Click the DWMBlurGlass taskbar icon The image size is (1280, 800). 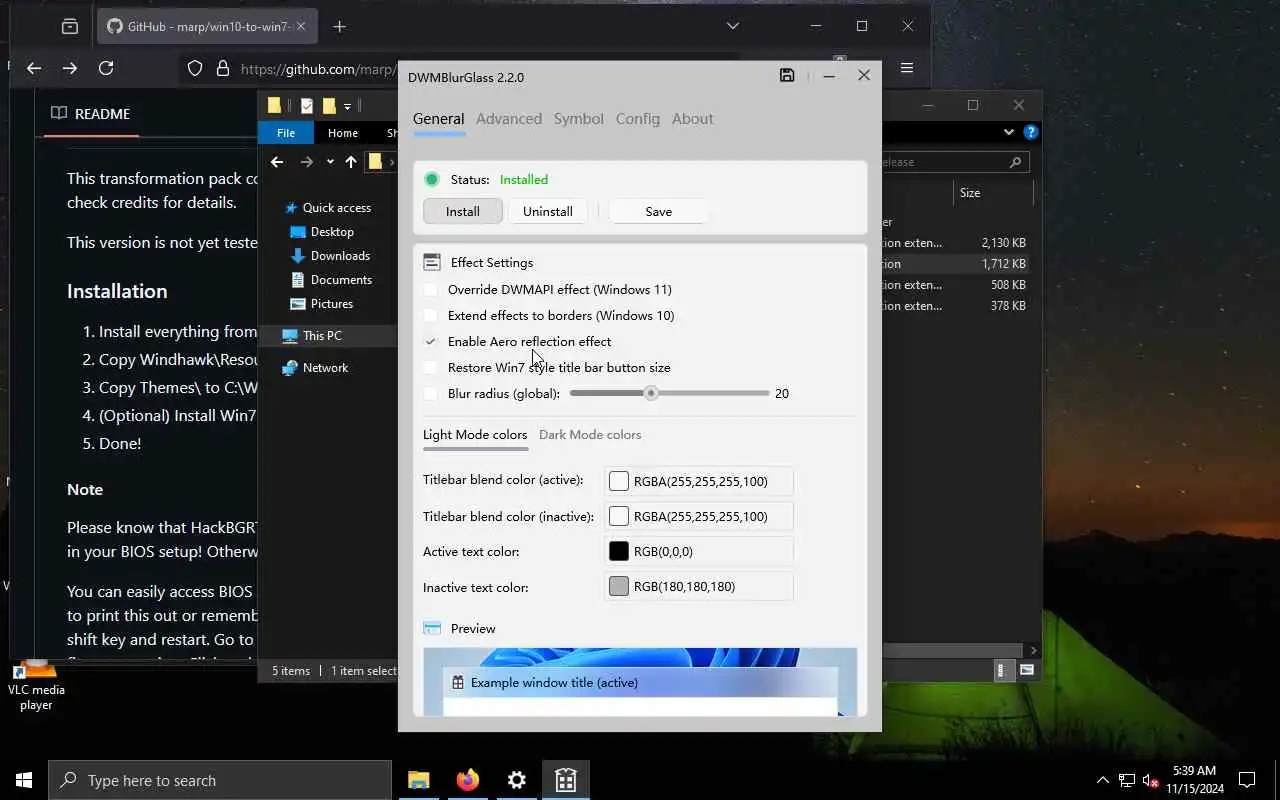tap(565, 780)
